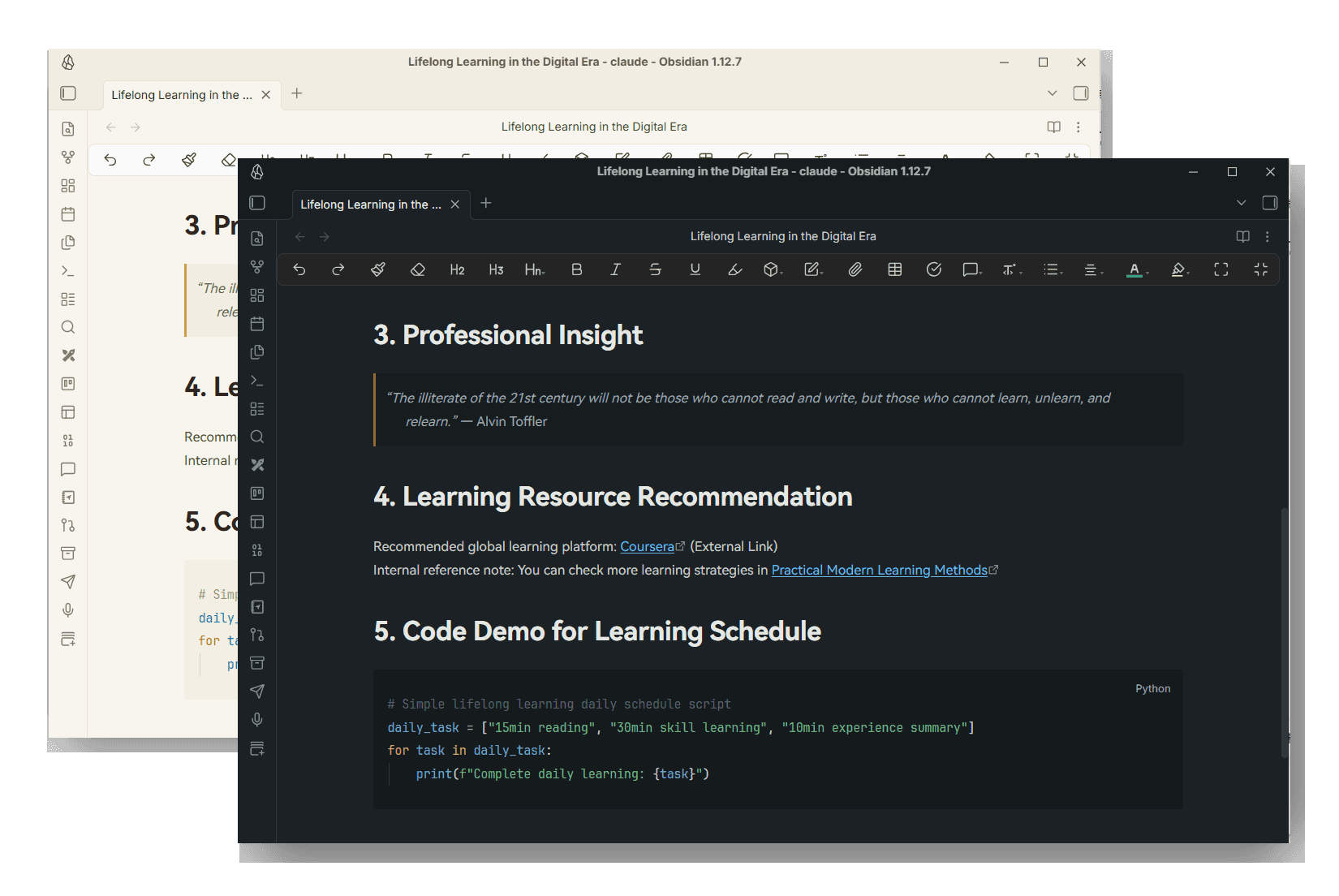Redo the edit in front window toolbar
Viewport: 1339px width, 896px height.
(x=338, y=269)
